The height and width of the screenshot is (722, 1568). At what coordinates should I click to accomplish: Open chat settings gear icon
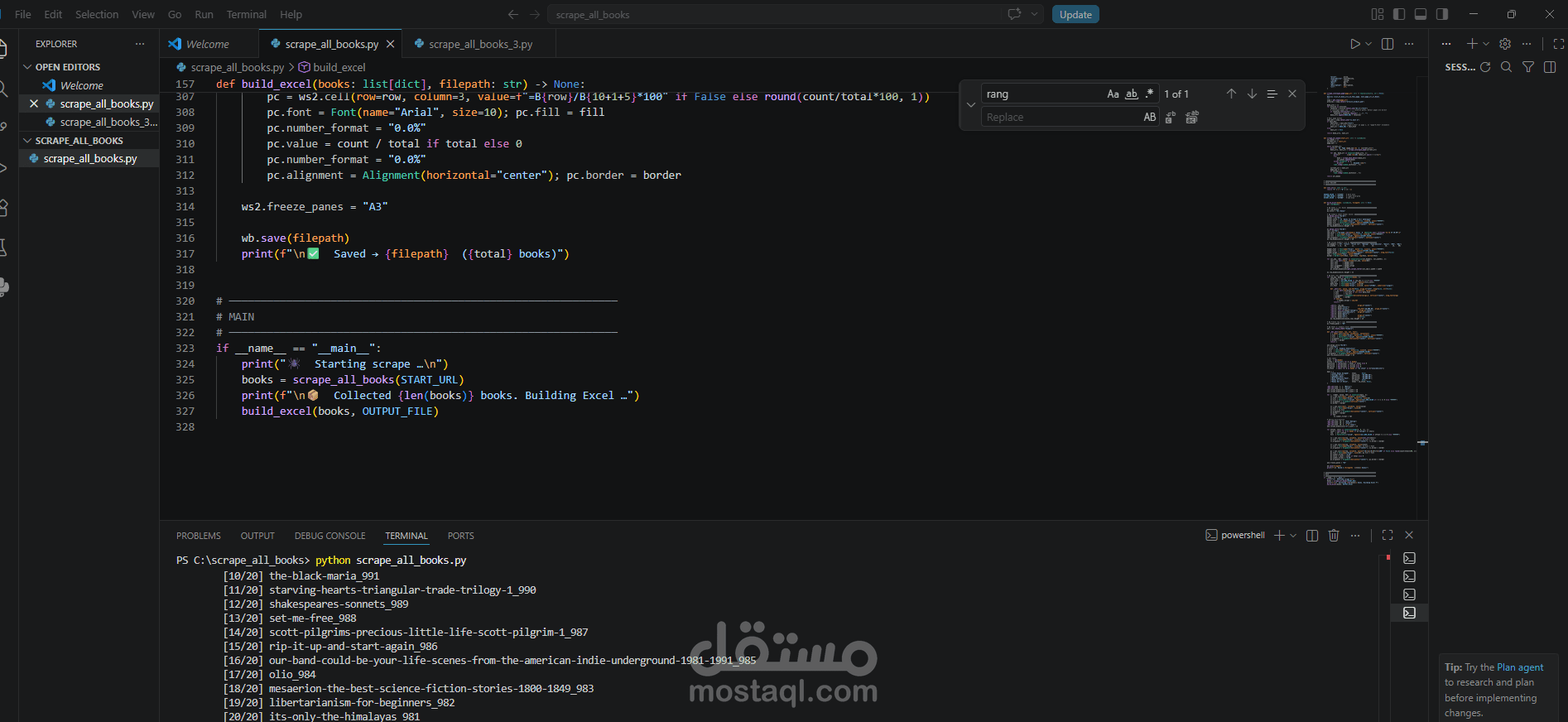point(1505,44)
